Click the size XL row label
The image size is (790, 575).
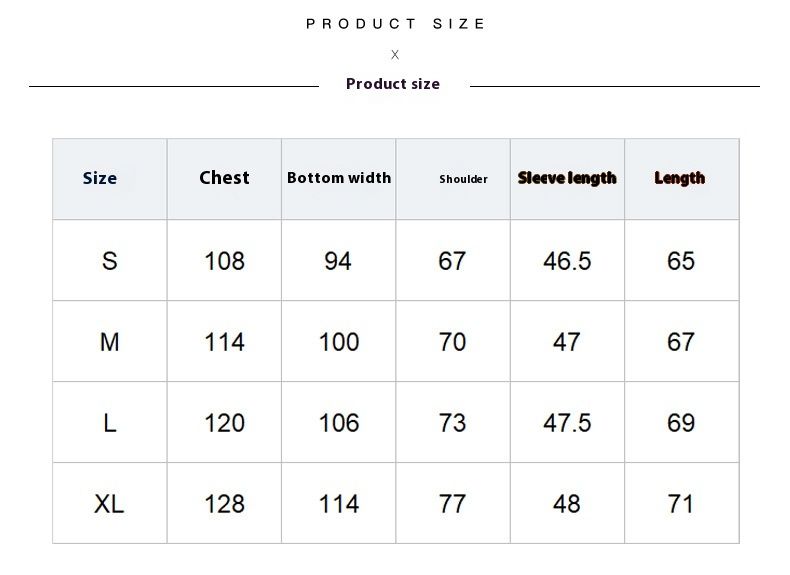pyautogui.click(x=110, y=504)
